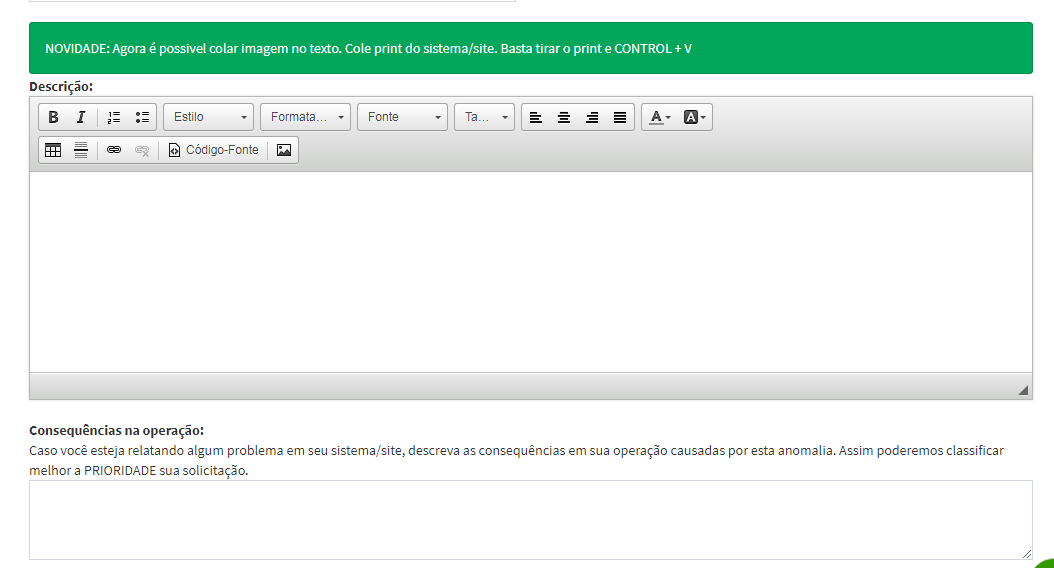Click inside the Descrição editor area
The image size is (1054, 568).
(530, 272)
